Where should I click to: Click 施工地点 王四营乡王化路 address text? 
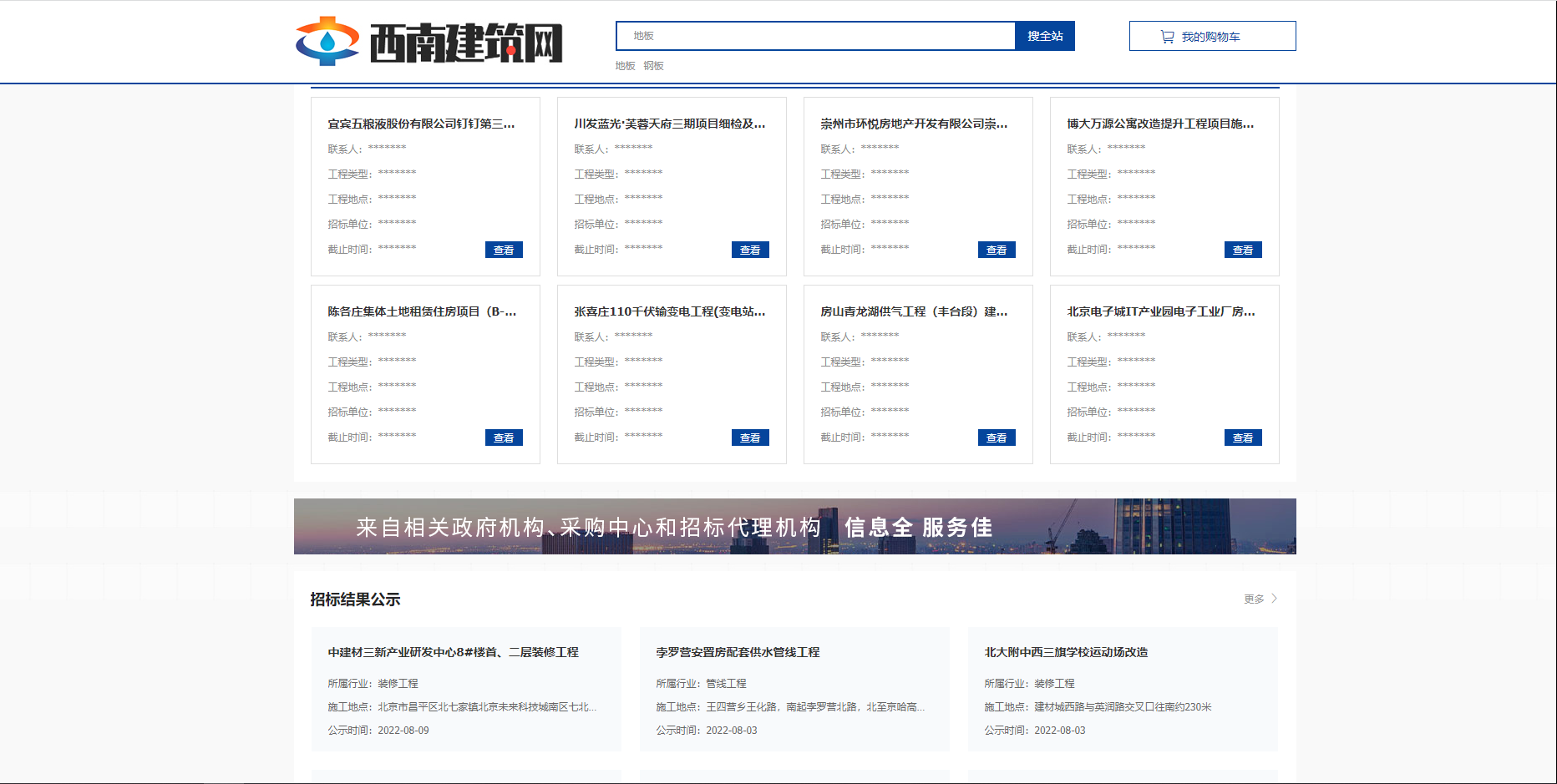pyautogui.click(x=790, y=707)
